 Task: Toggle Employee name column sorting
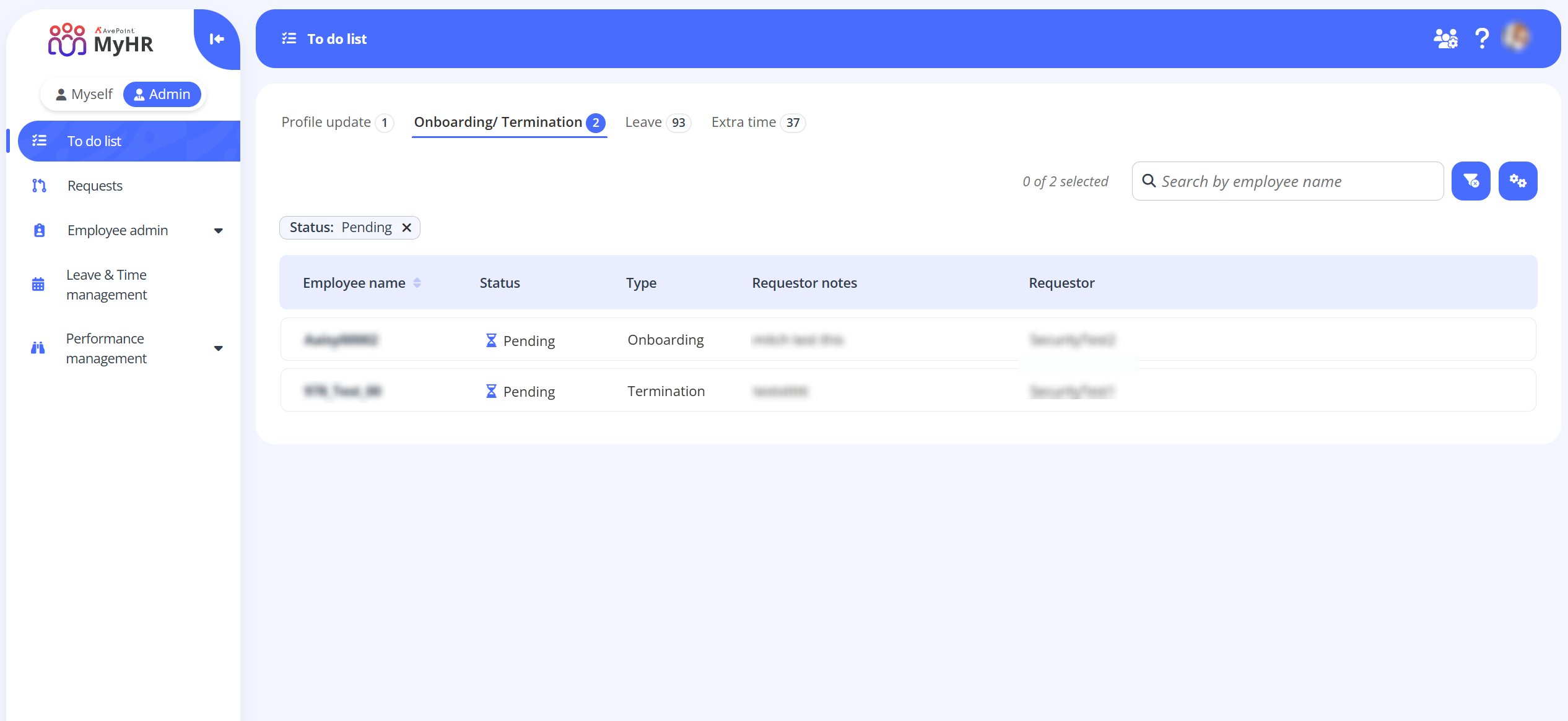(418, 282)
